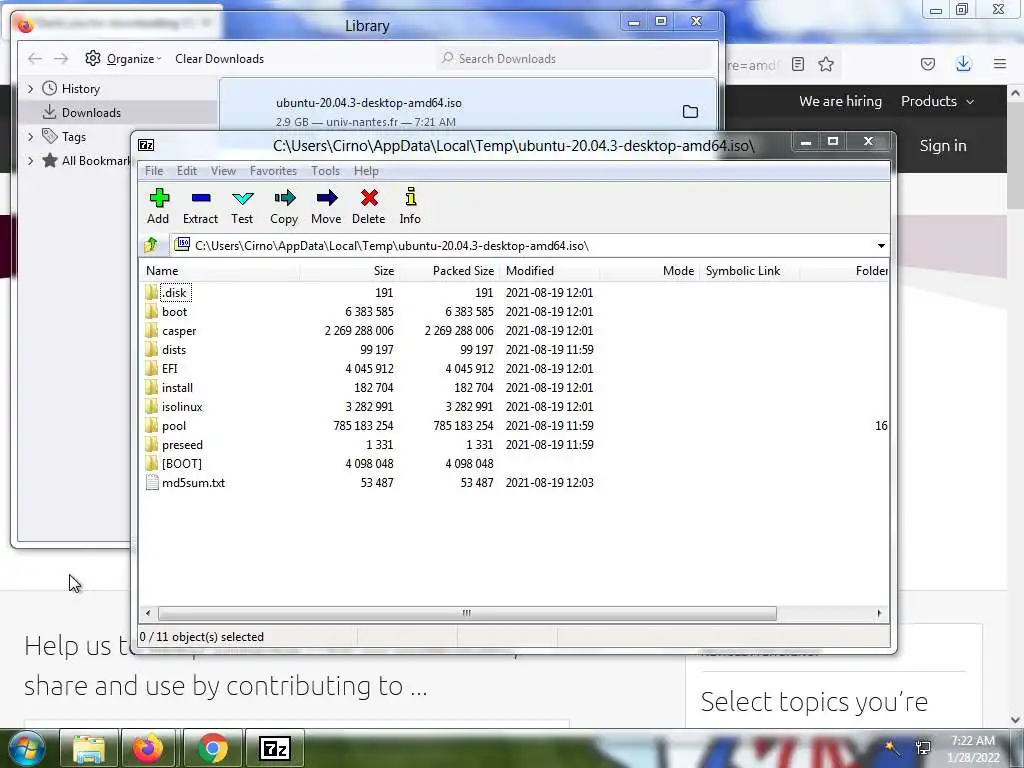
Task: Run Test on the archive
Action: tap(242, 206)
